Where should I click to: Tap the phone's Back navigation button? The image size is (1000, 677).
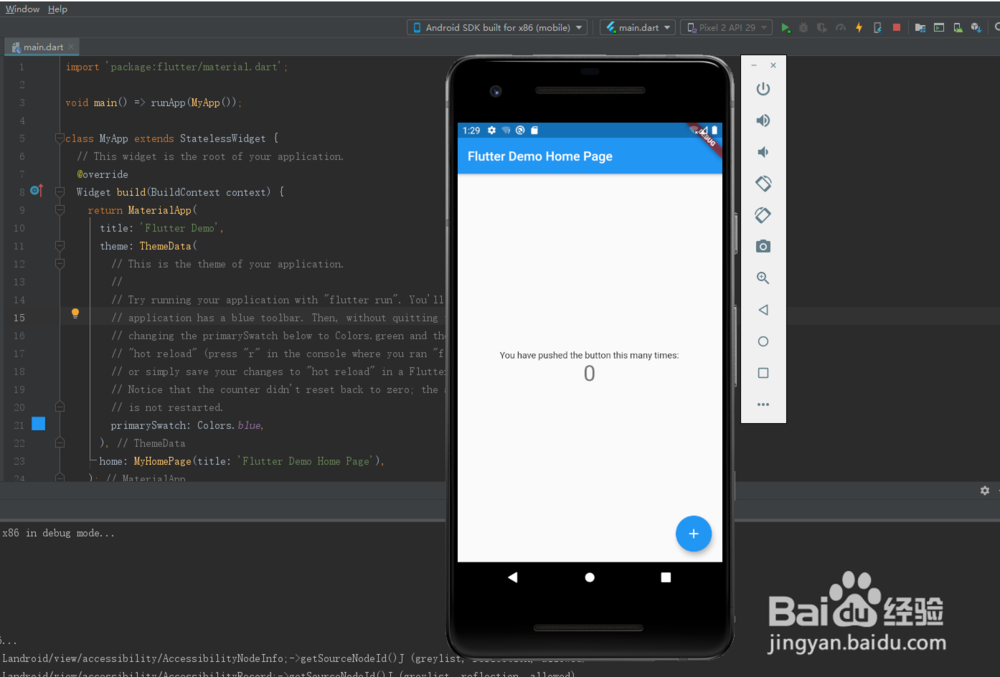click(513, 578)
